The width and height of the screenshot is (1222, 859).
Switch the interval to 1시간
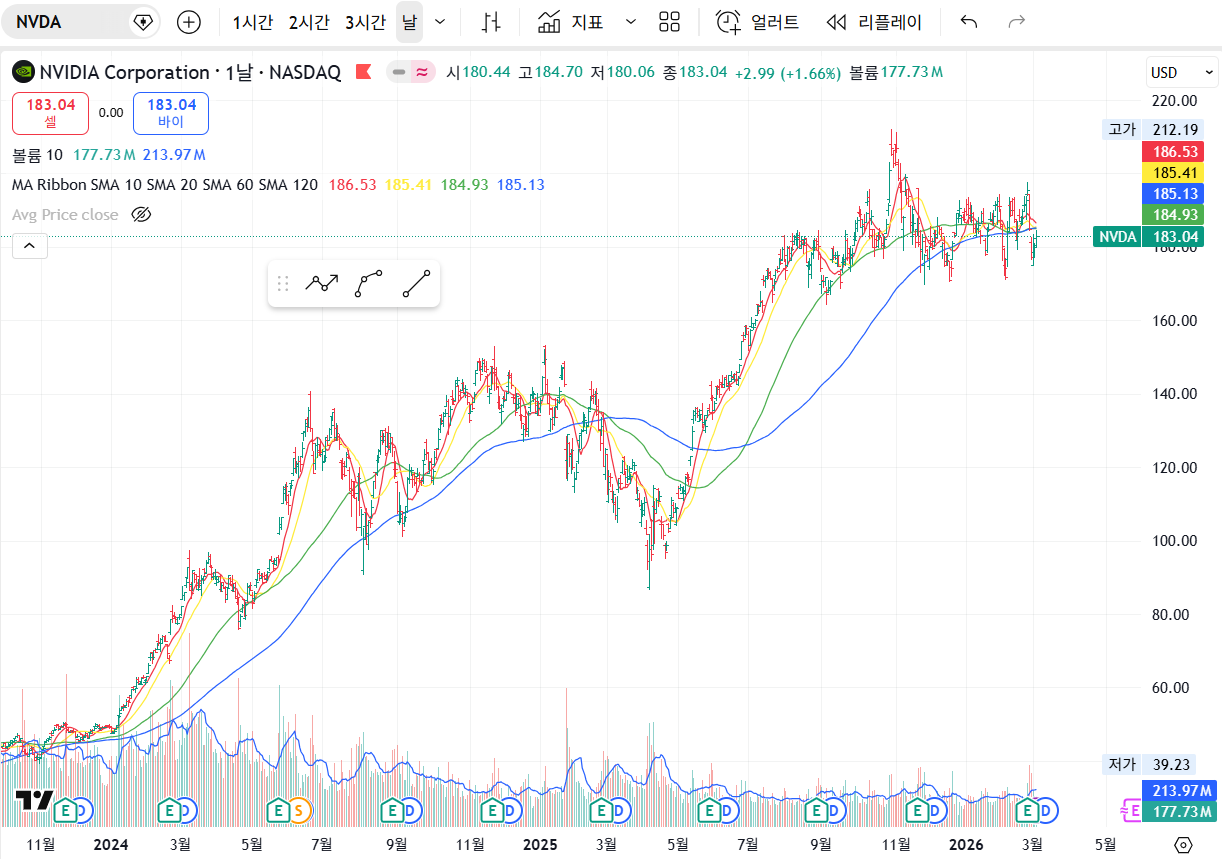(253, 22)
